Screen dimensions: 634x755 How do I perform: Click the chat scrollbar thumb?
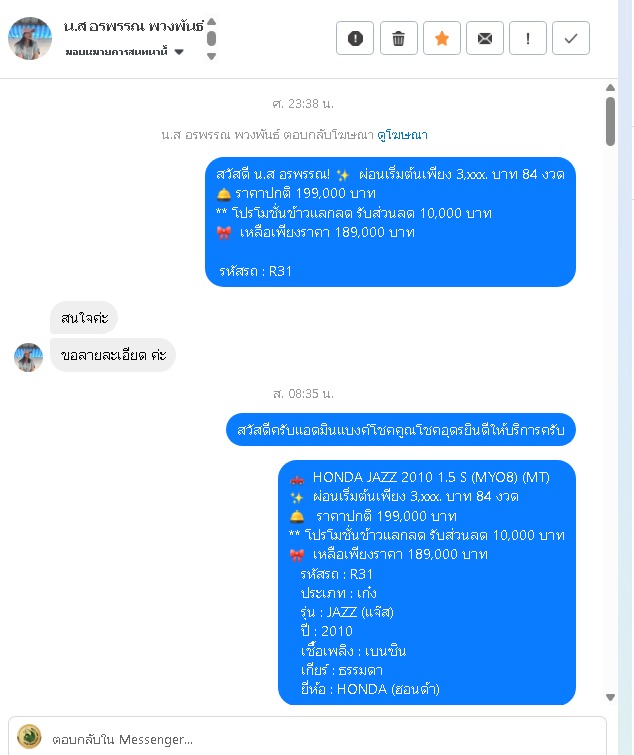click(610, 121)
